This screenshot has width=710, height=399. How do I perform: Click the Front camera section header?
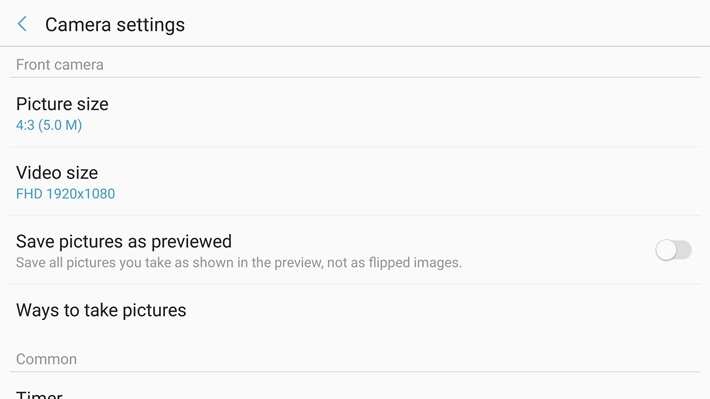(x=60, y=65)
